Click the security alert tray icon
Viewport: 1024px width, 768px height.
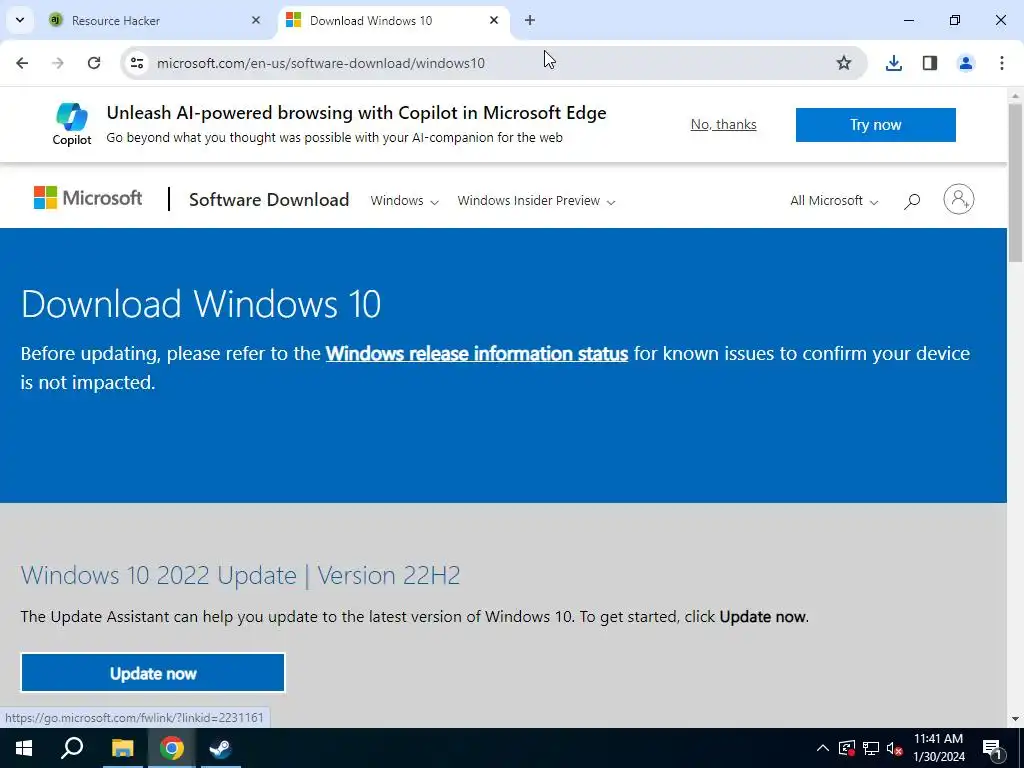coord(847,748)
